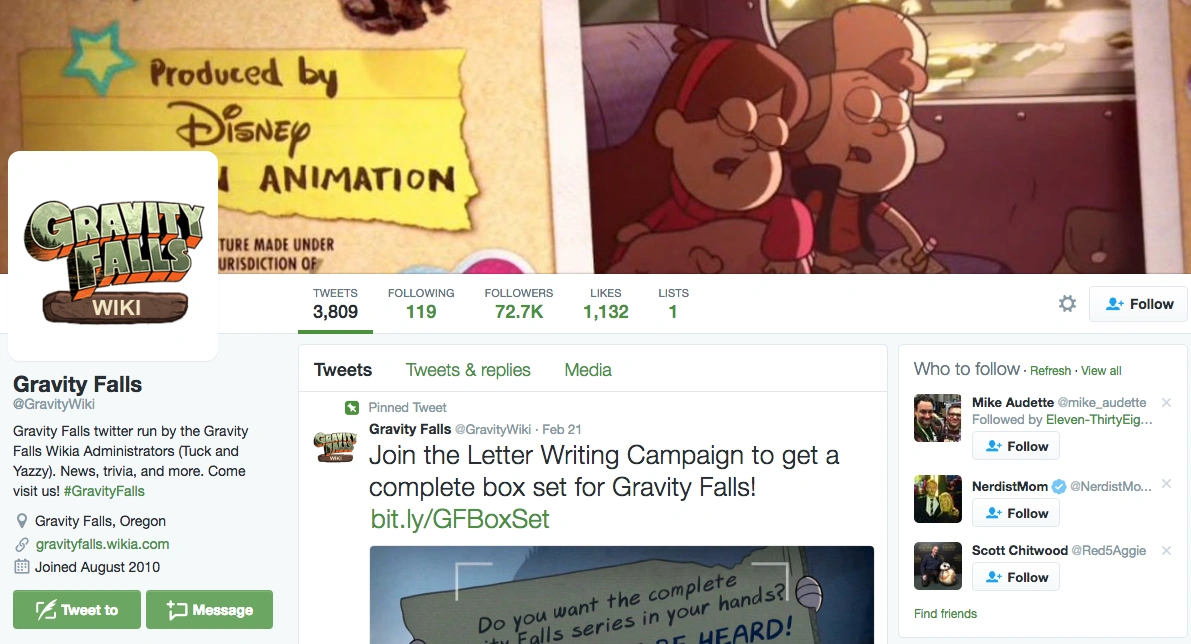Viewport: 1191px width, 644px height.
Task: Dismiss NerdistMom suggestion with X
Action: (1167, 484)
